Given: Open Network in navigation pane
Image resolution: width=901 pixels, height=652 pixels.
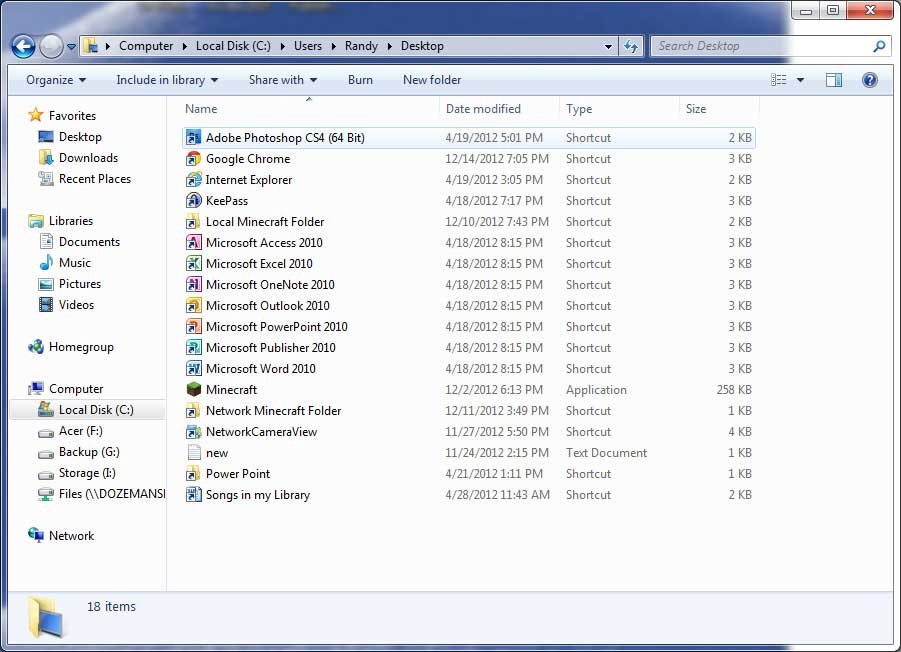Looking at the screenshot, I should [71, 536].
